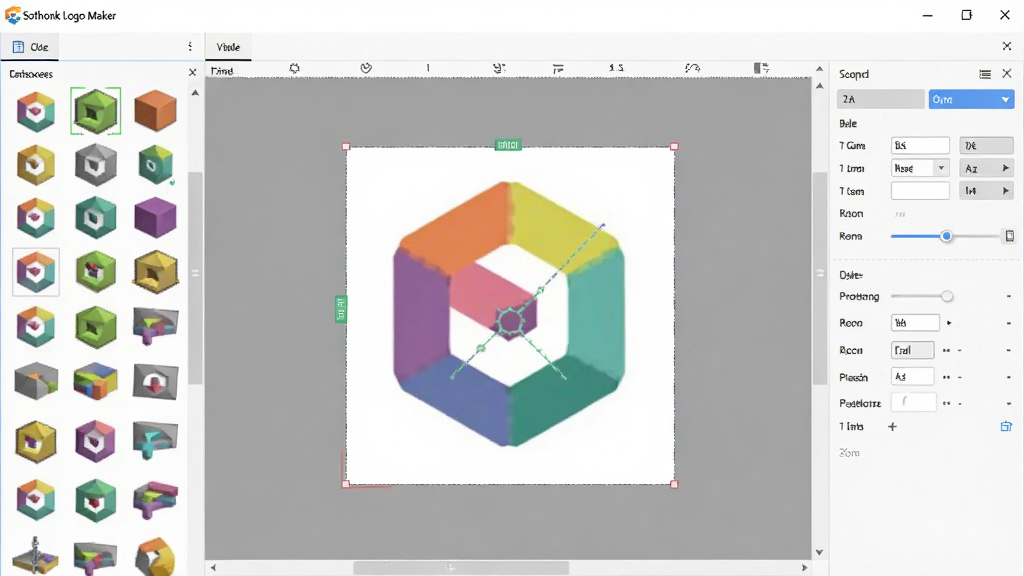The height and width of the screenshot is (576, 1024).
Task: Close the Scopd panel
Action: tap(1007, 73)
